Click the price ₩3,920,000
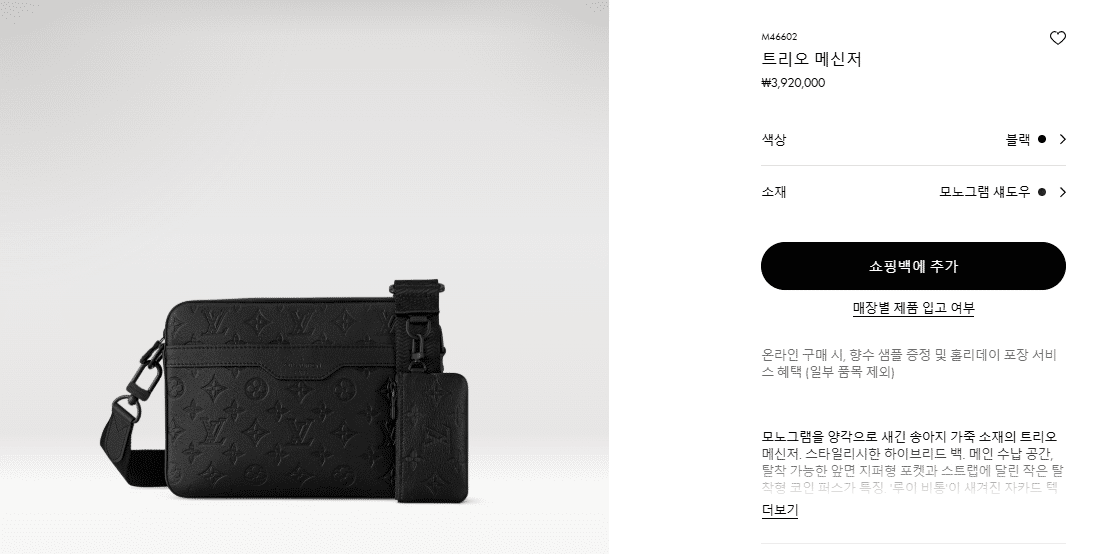Screen dimensions: 1118x554 (793, 83)
